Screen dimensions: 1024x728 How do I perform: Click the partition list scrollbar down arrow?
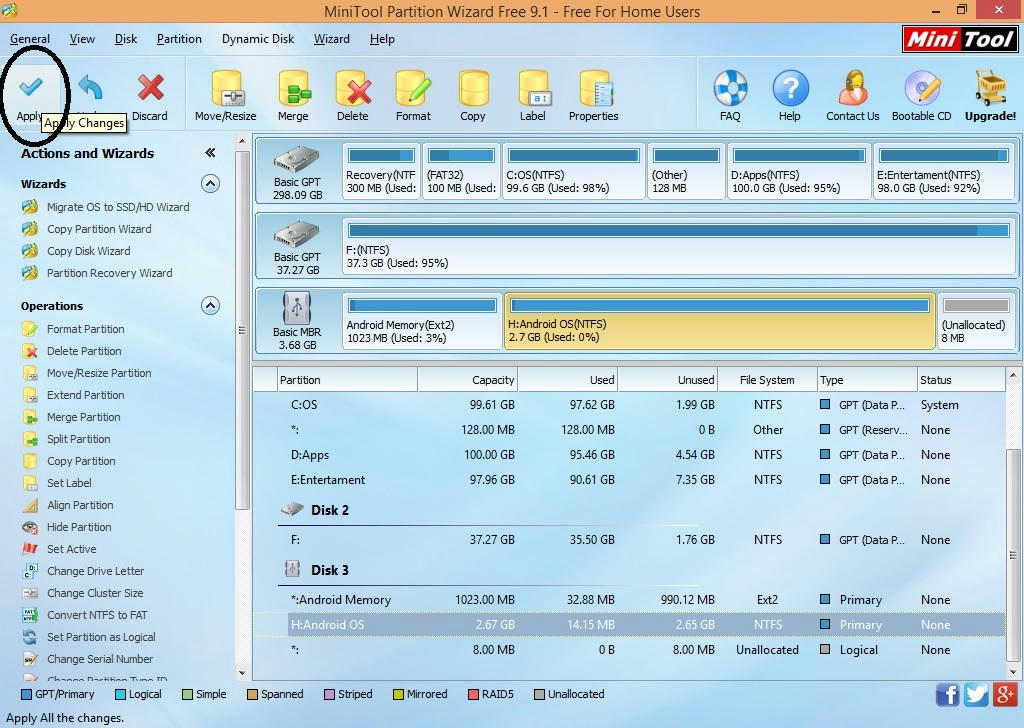1013,672
